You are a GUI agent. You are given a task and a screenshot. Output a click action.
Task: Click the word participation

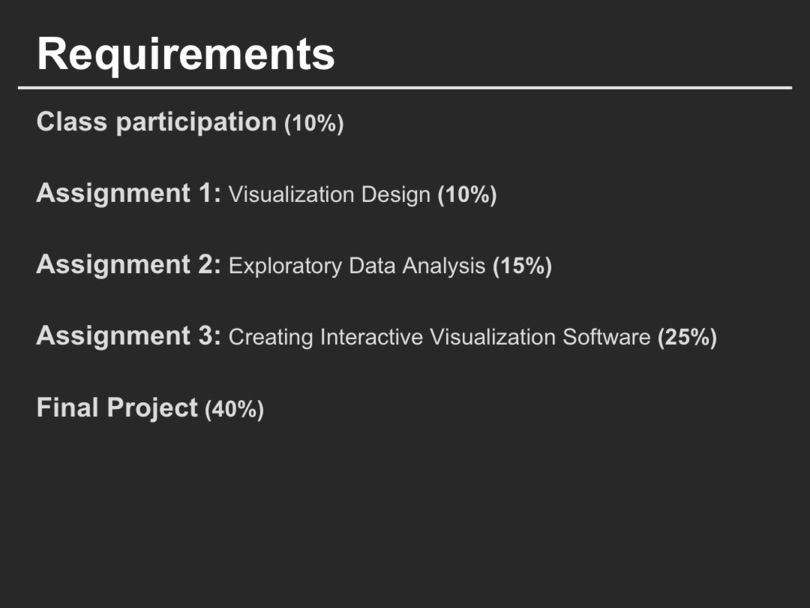pos(196,123)
